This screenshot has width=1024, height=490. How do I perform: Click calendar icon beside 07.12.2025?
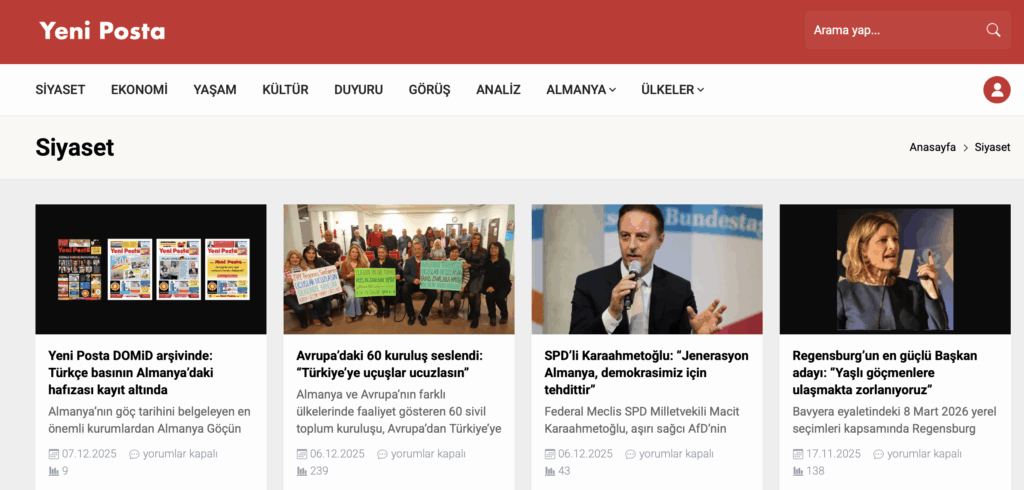tap(54, 454)
